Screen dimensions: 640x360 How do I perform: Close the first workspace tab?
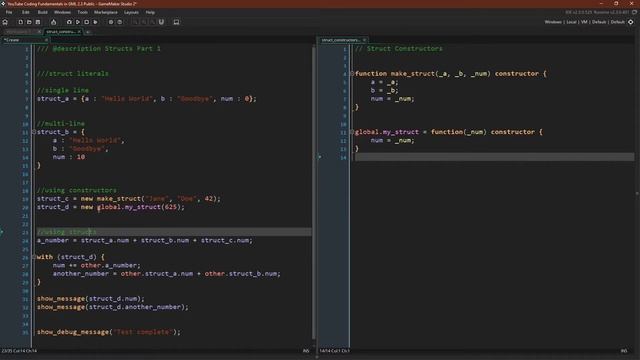click(x=39, y=31)
